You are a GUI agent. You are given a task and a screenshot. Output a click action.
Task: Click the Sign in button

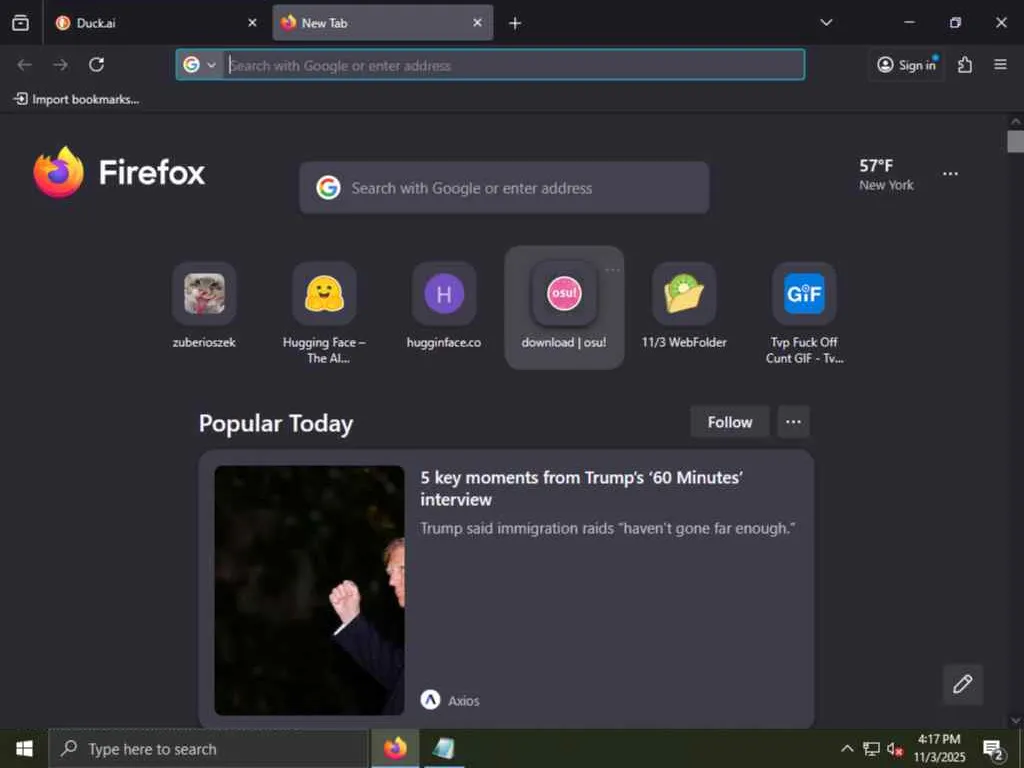[906, 65]
